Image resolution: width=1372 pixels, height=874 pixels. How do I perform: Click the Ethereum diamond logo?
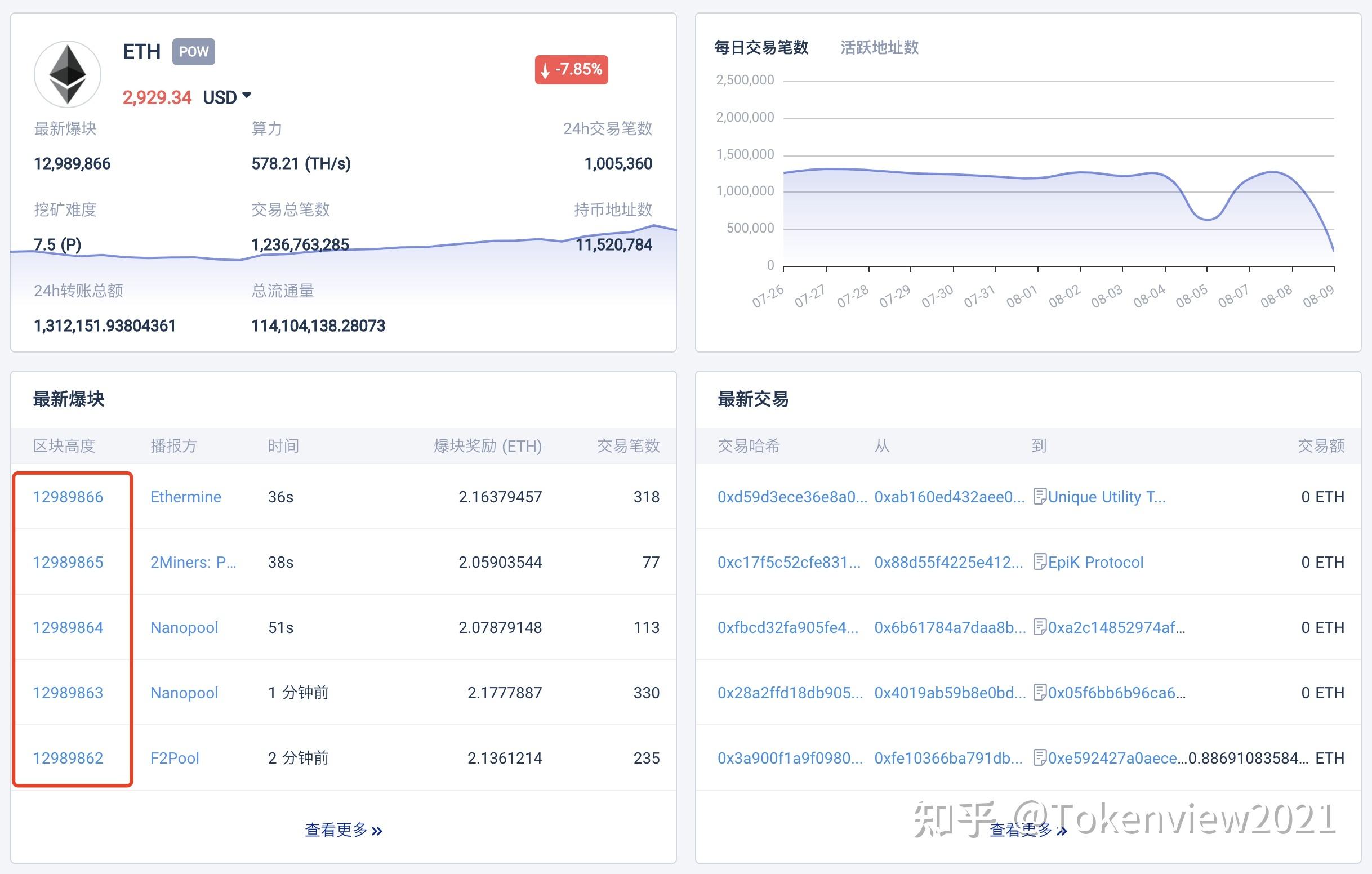[67, 74]
